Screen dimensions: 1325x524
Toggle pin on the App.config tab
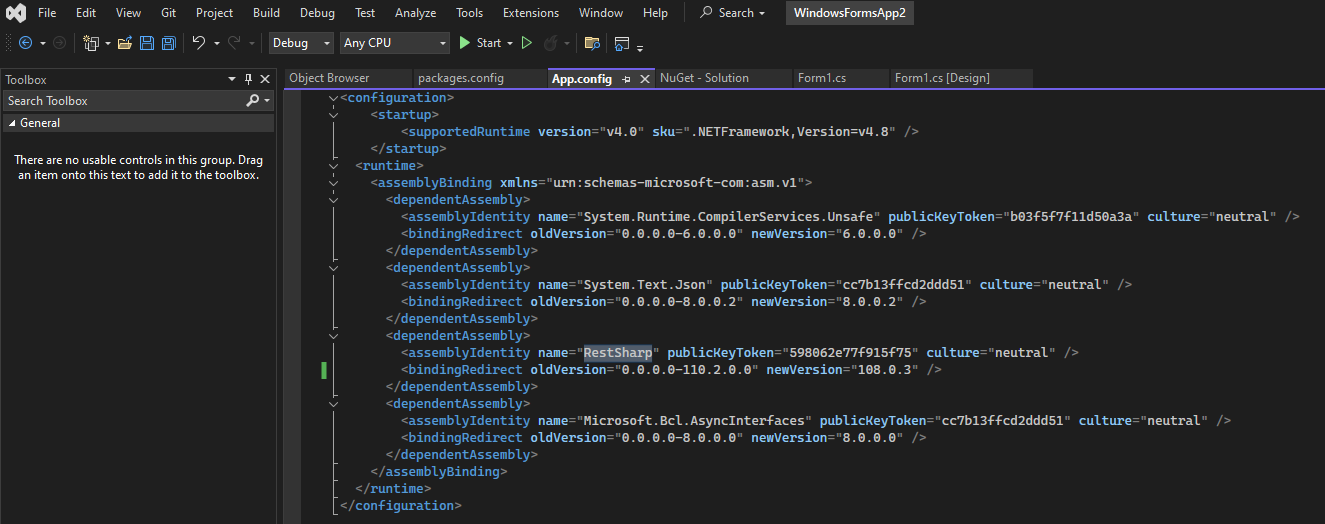[626, 79]
